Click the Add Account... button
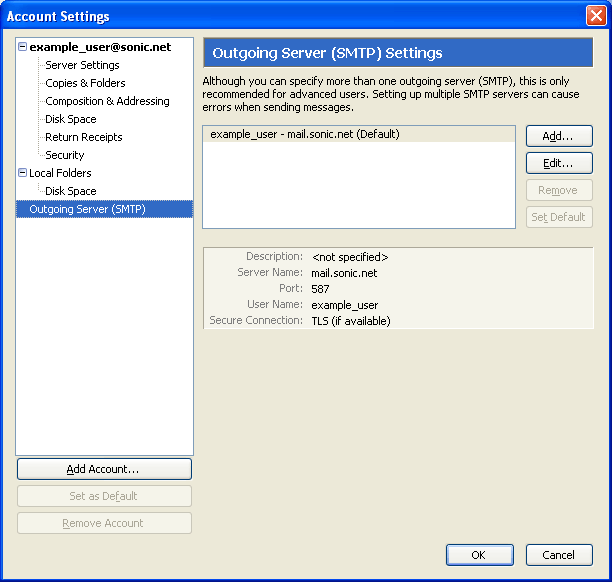This screenshot has width=612, height=582. click(x=104, y=469)
